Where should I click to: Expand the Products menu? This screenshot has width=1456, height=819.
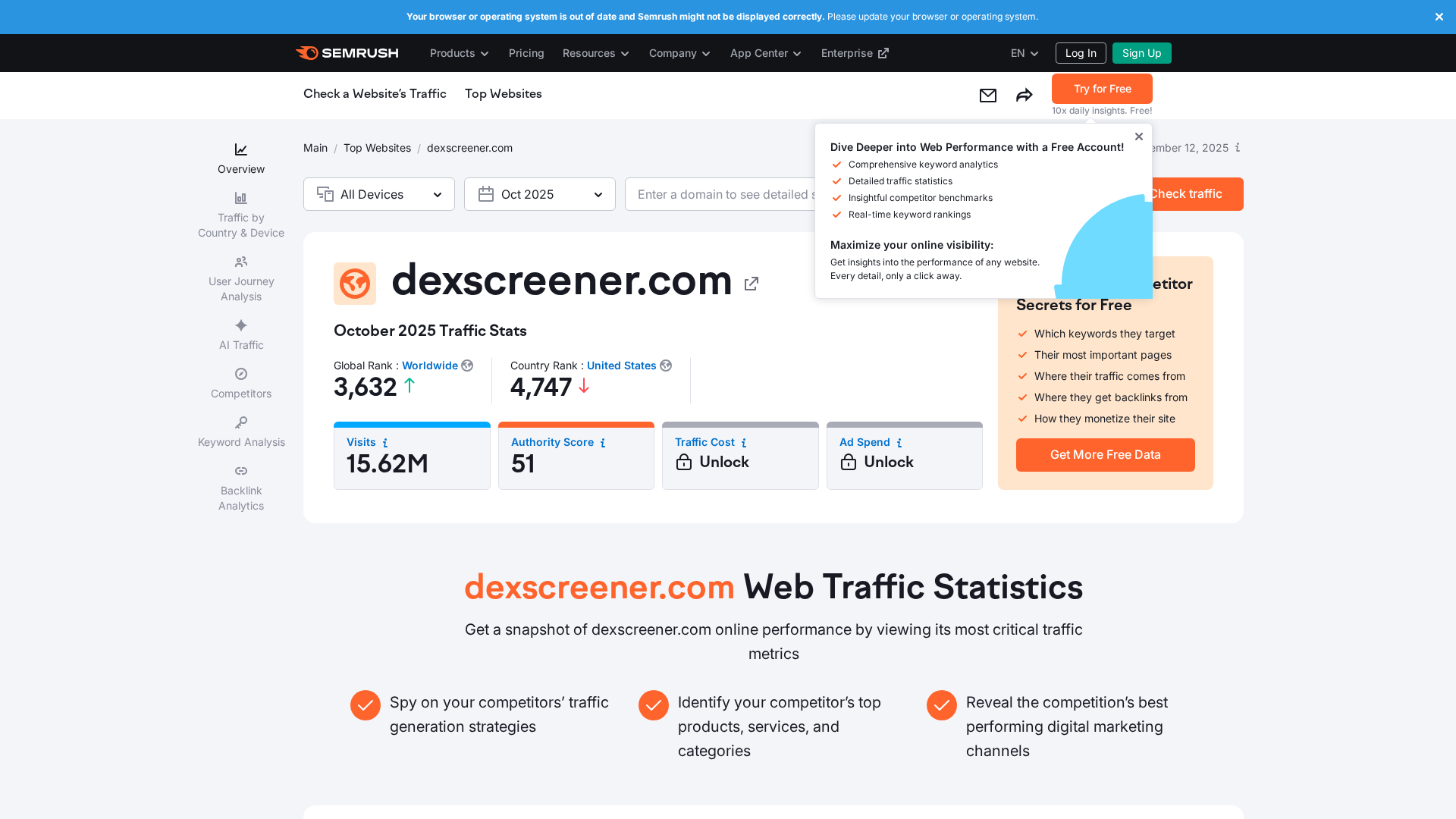click(x=460, y=53)
